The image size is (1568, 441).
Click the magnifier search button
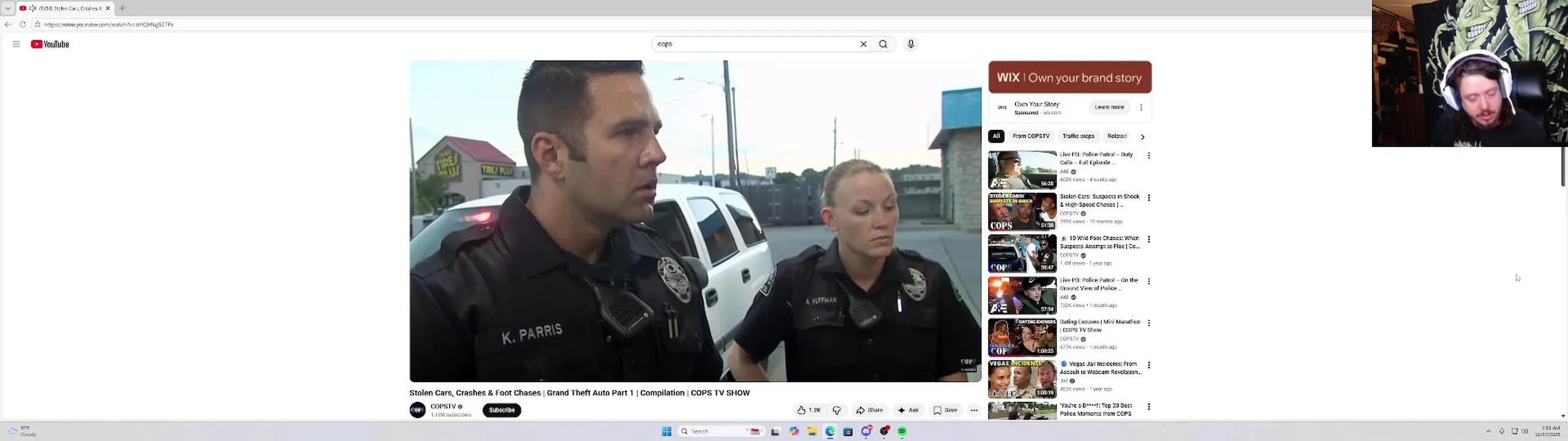883,44
